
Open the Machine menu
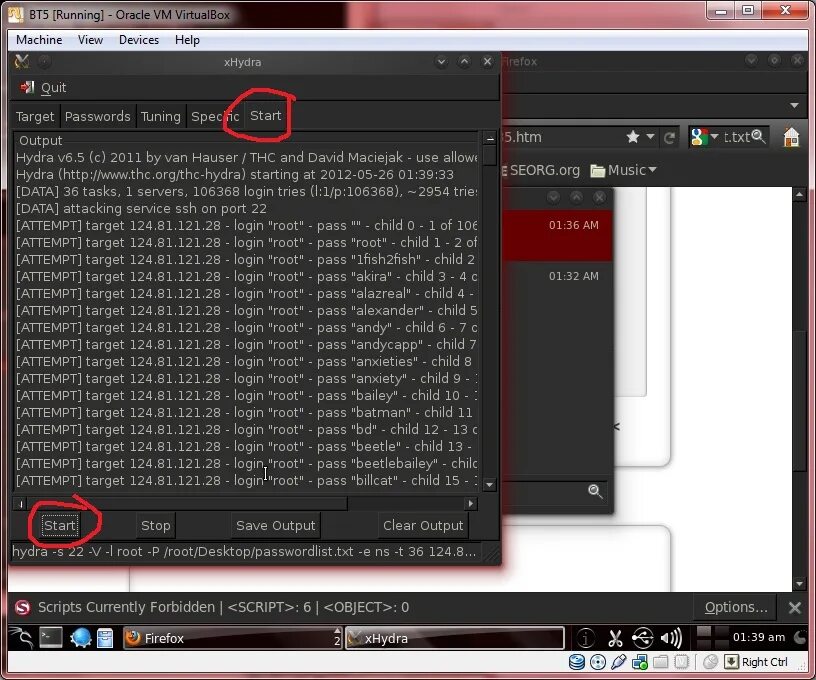(x=39, y=40)
